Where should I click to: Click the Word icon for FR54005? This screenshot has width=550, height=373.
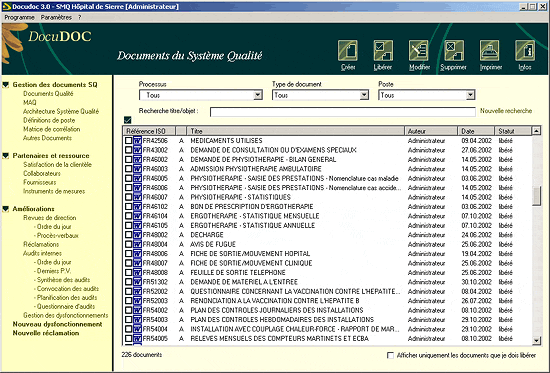click(x=137, y=339)
